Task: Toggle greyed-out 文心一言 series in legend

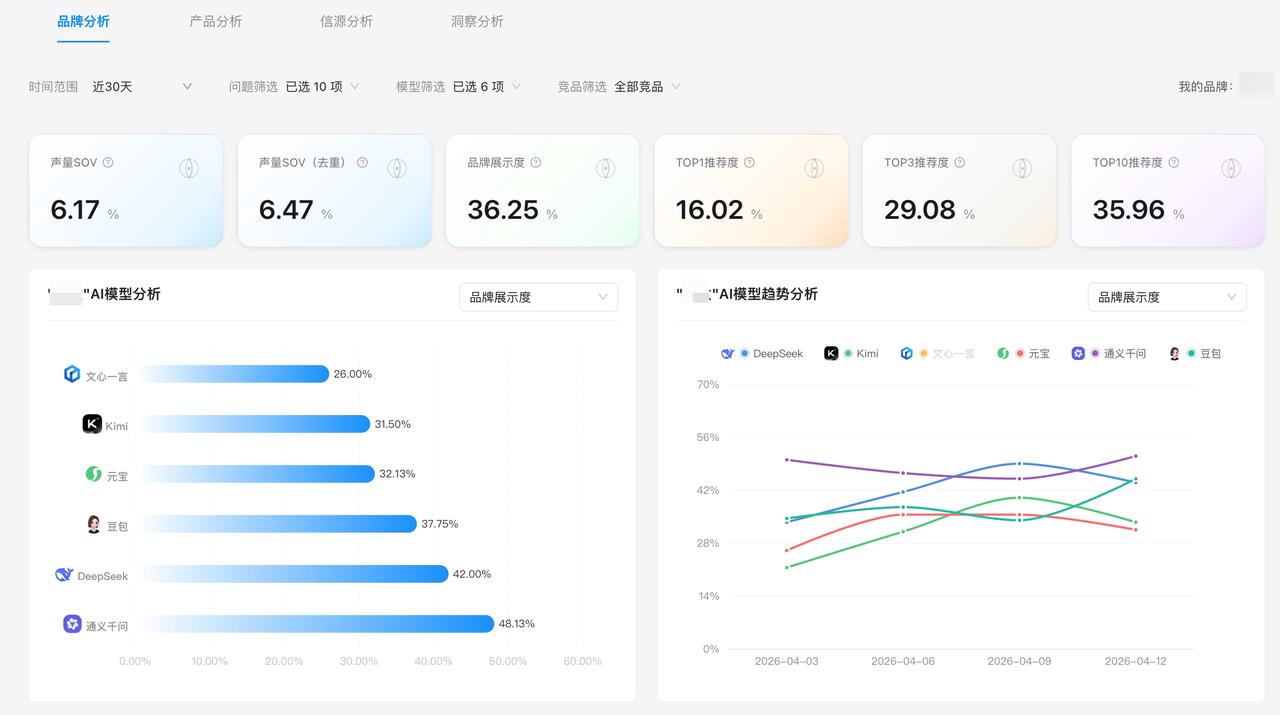Action: click(x=937, y=353)
